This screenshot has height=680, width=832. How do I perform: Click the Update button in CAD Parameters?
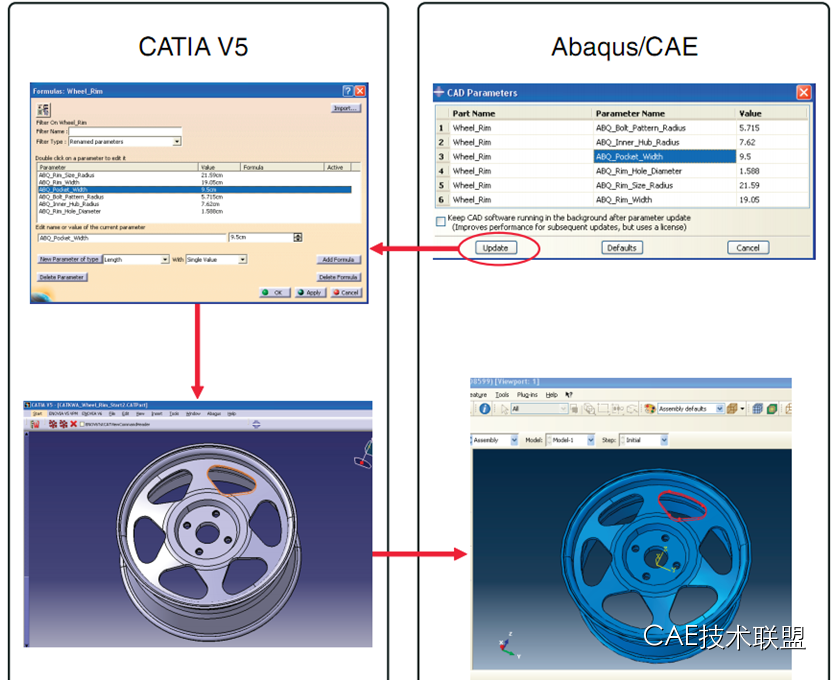(496, 248)
